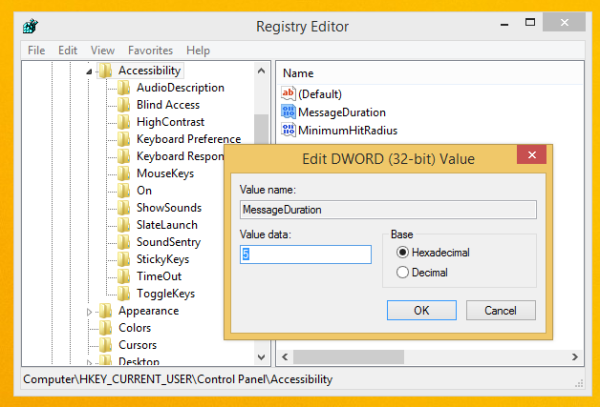600x407 pixels.
Task: Click the tree pane scroll up arrow
Action: (261, 71)
